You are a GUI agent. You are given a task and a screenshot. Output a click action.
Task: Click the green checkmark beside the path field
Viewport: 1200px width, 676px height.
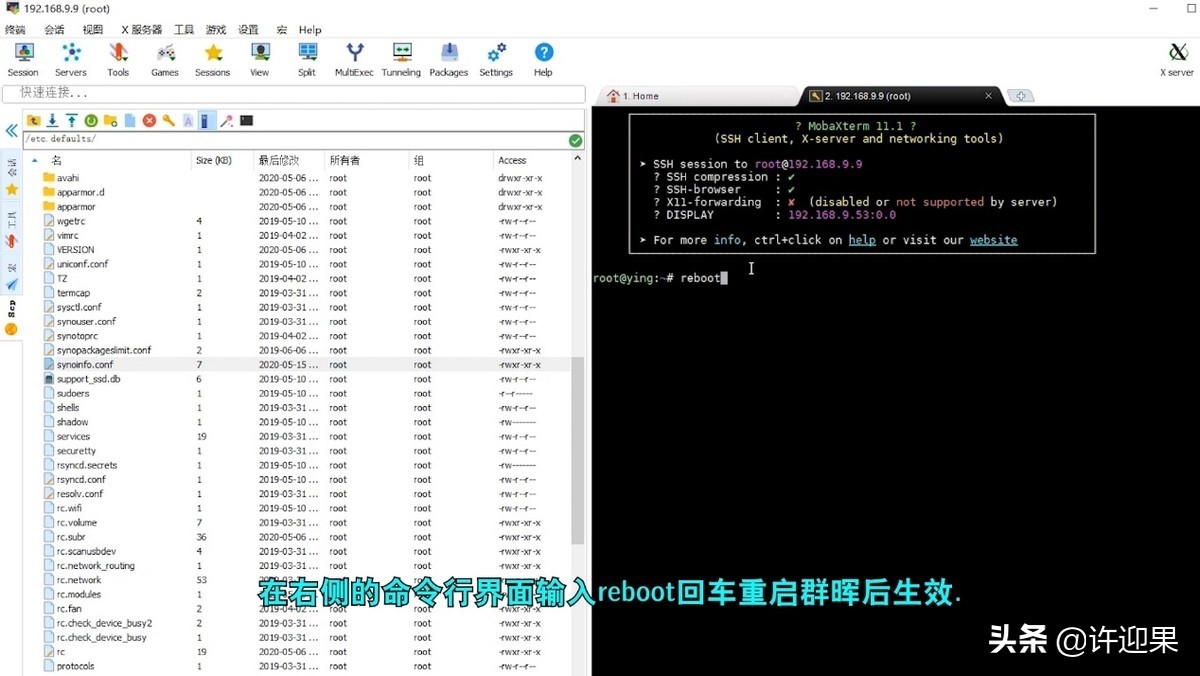pos(575,140)
